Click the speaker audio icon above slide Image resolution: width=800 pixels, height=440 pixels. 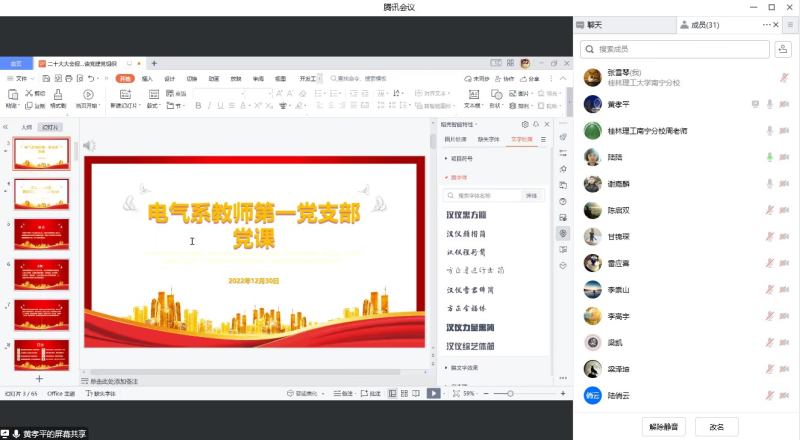89,146
